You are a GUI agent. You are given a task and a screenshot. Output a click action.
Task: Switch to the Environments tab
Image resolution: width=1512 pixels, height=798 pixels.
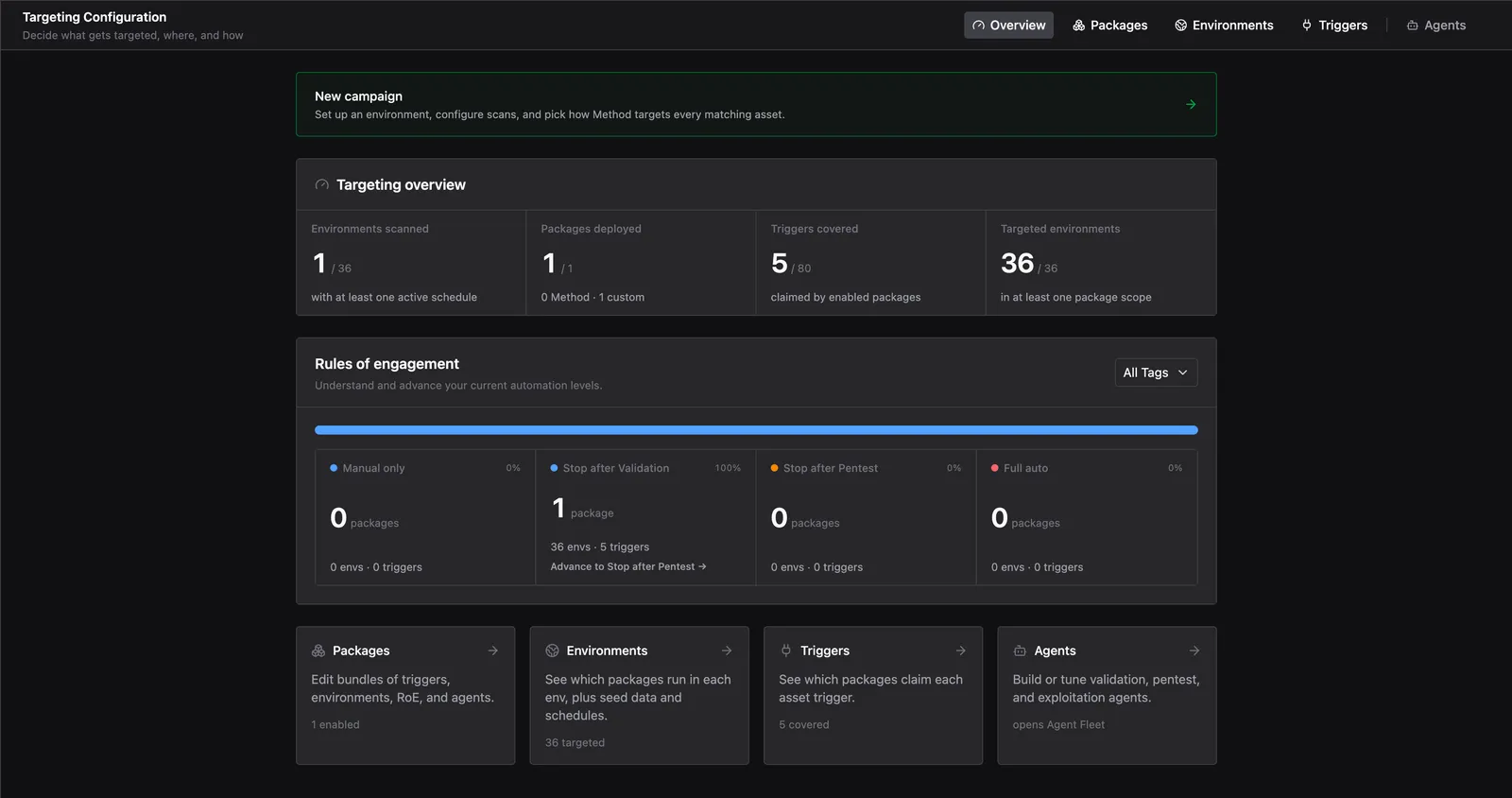(x=1224, y=26)
